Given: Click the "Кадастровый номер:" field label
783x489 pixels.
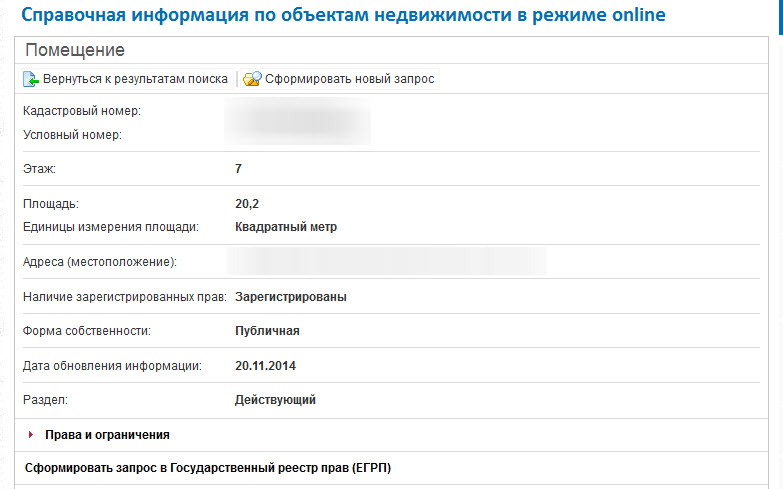Looking at the screenshot, I should click(81, 111).
